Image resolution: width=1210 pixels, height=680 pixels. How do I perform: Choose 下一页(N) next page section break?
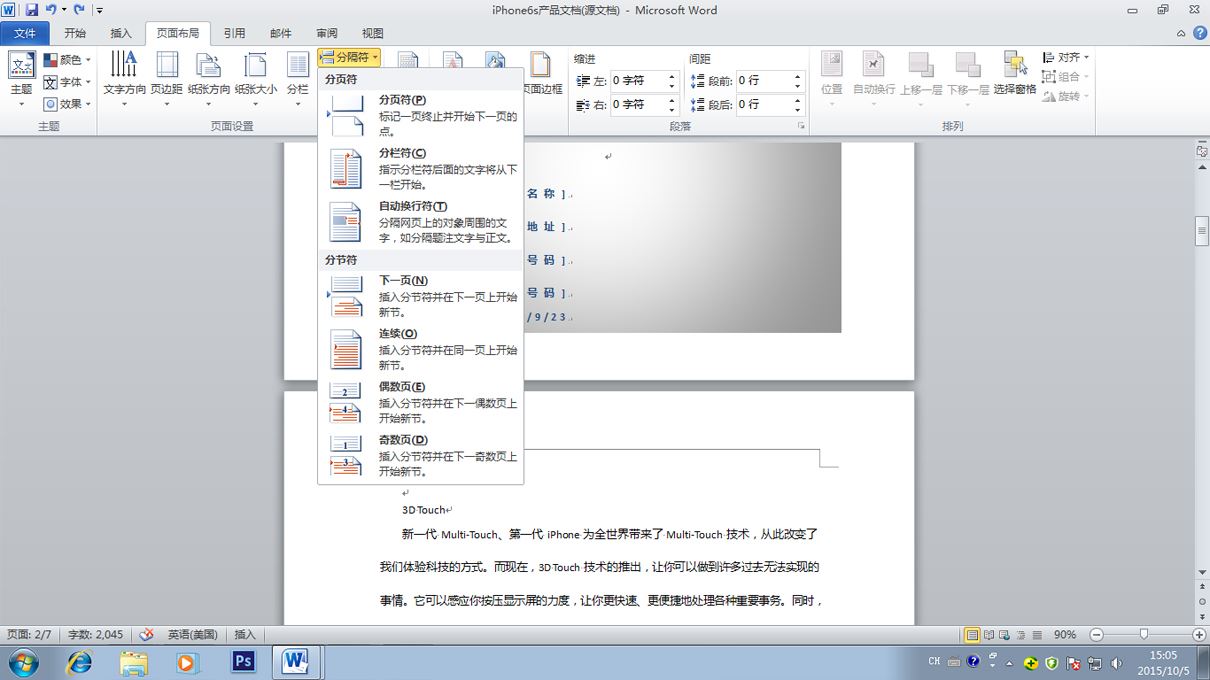coord(421,296)
